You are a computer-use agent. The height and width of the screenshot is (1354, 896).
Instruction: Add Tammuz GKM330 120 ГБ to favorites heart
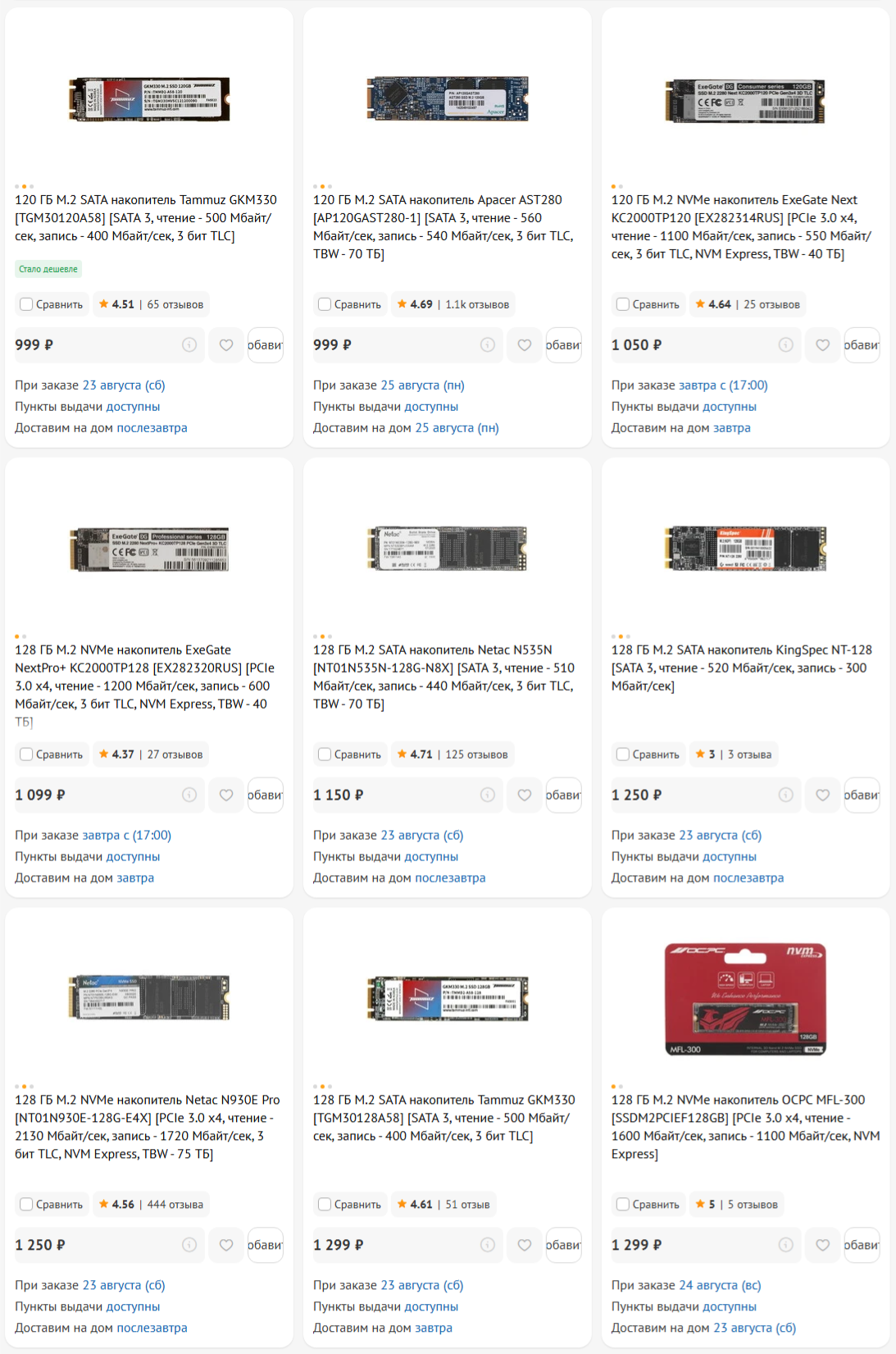pyautogui.click(x=226, y=345)
